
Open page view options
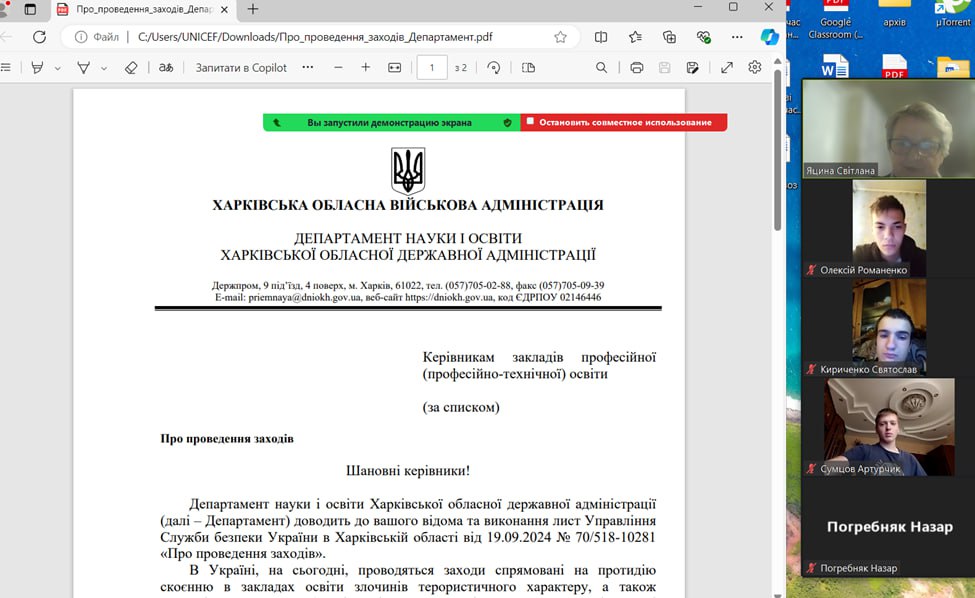click(528, 68)
